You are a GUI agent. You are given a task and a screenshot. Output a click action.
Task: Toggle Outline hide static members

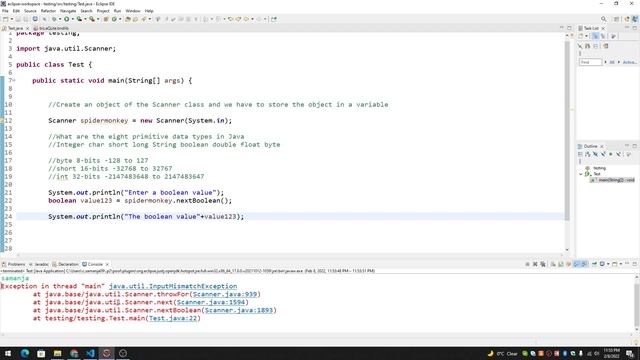[603, 154]
